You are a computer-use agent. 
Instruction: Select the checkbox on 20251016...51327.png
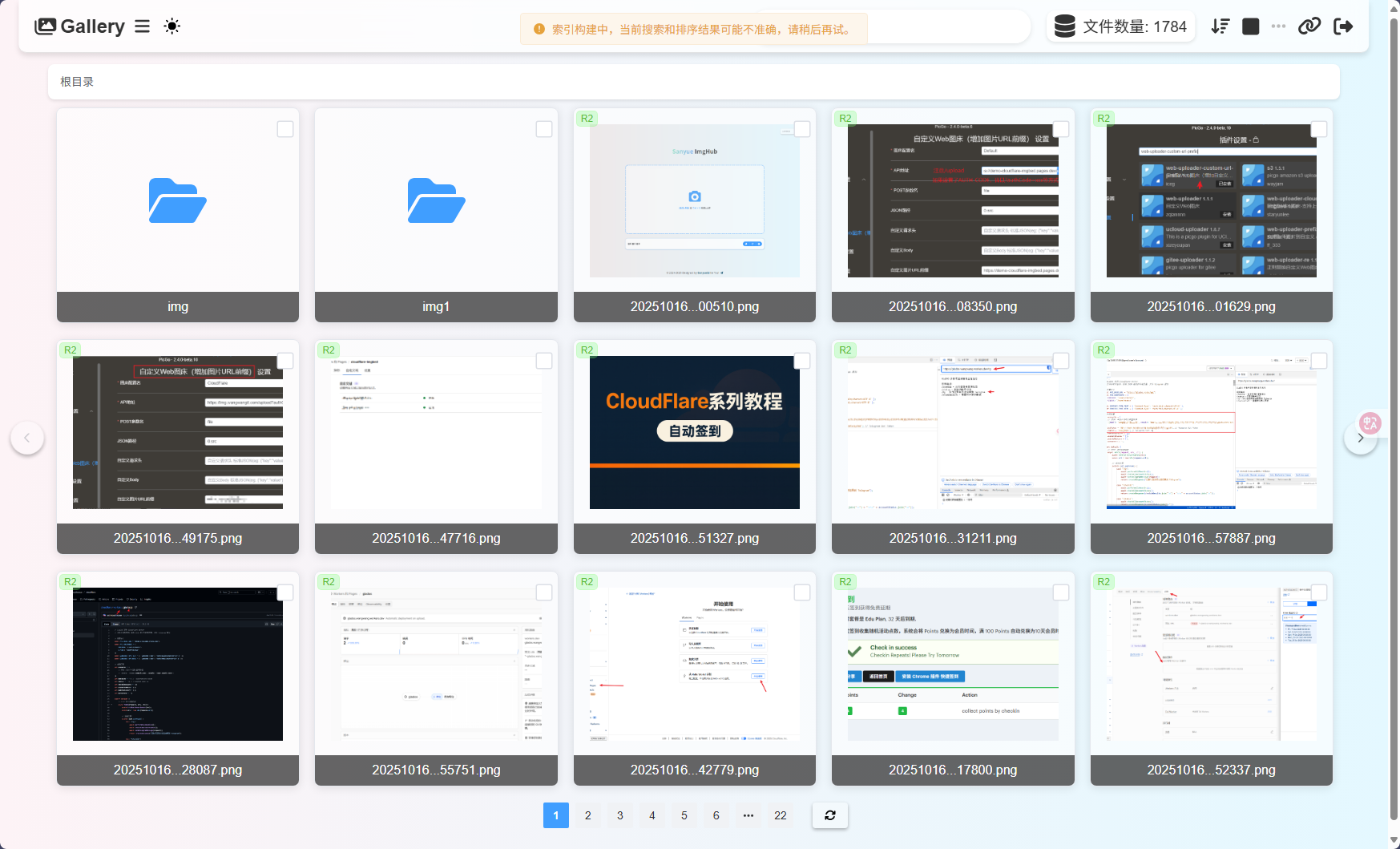pyautogui.click(x=802, y=361)
